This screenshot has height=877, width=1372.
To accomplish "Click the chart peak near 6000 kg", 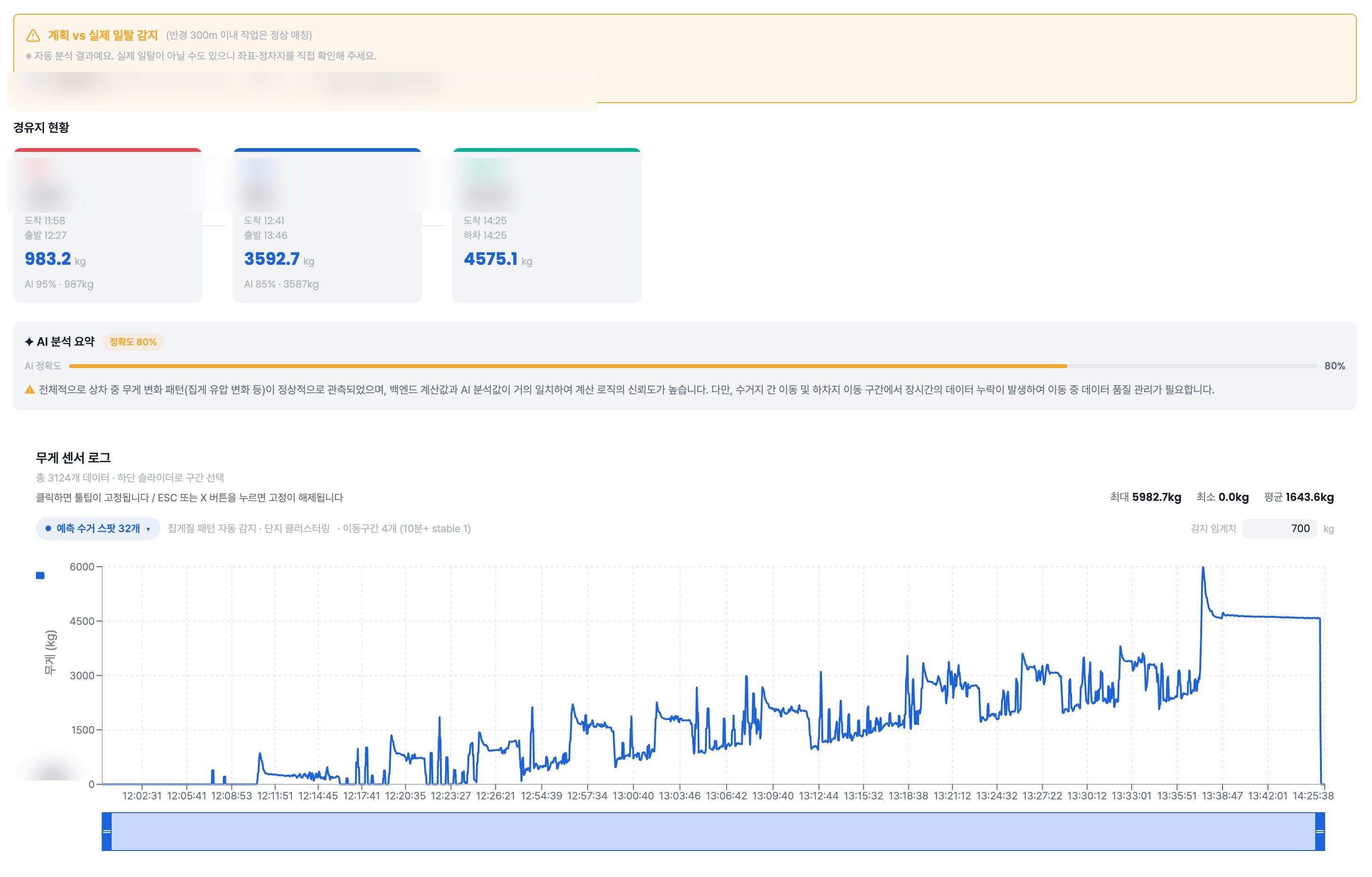I will click(x=1203, y=568).
